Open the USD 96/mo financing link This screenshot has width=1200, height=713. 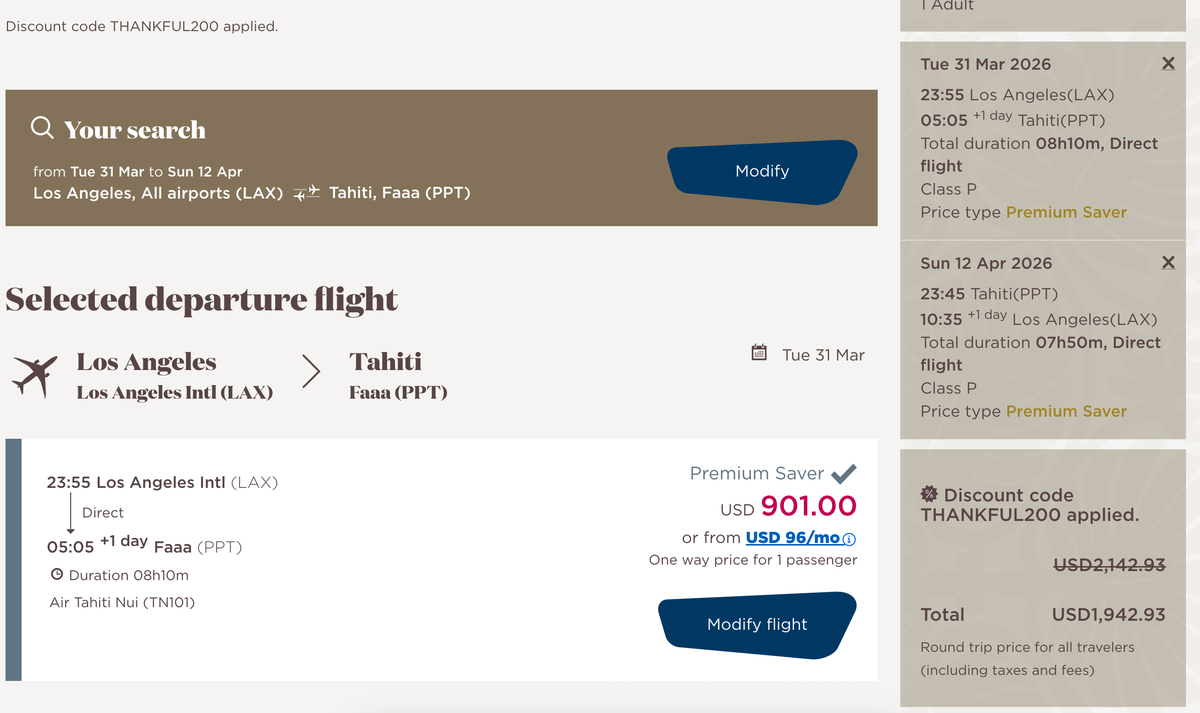pos(793,538)
